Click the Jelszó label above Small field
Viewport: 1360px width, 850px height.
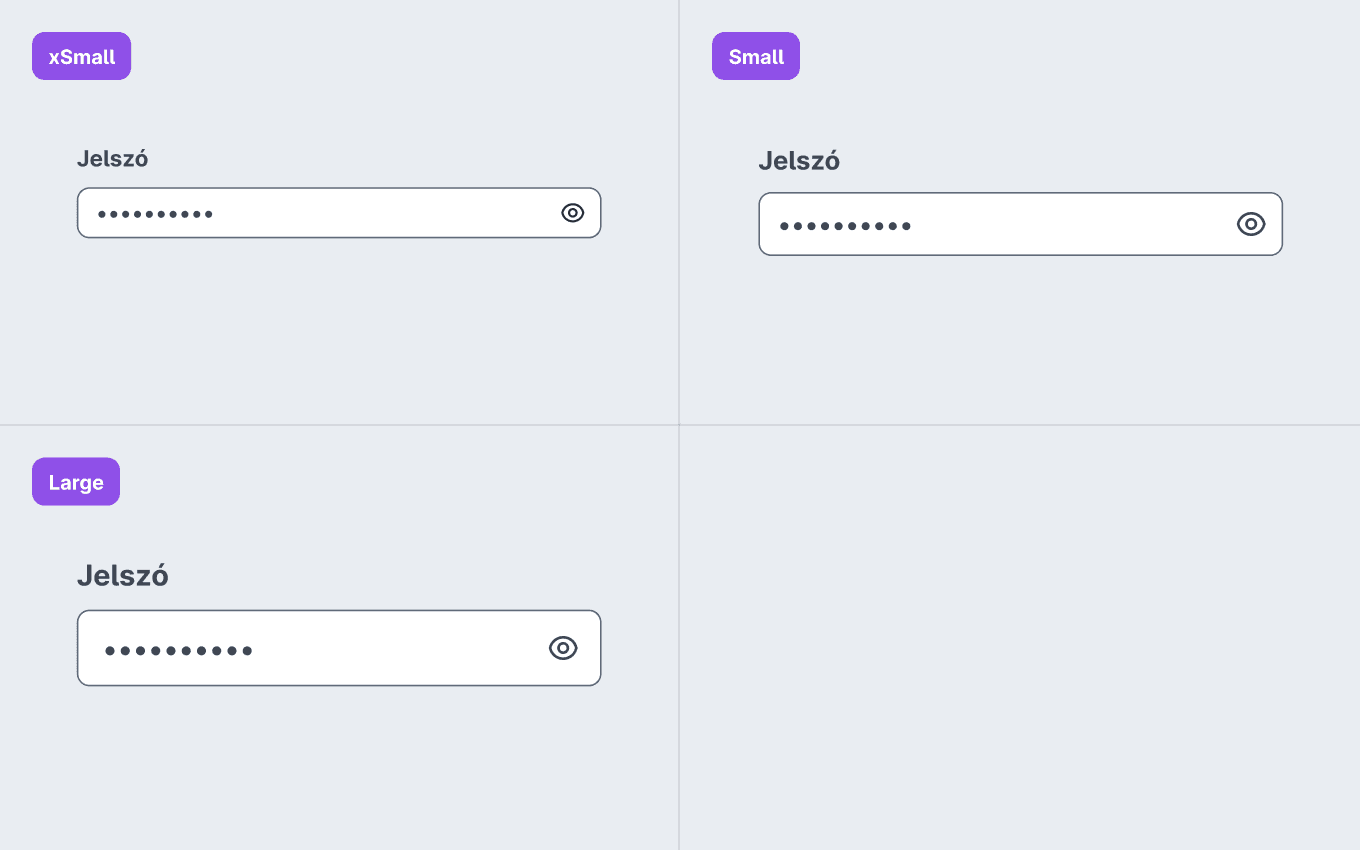pyautogui.click(x=799, y=160)
